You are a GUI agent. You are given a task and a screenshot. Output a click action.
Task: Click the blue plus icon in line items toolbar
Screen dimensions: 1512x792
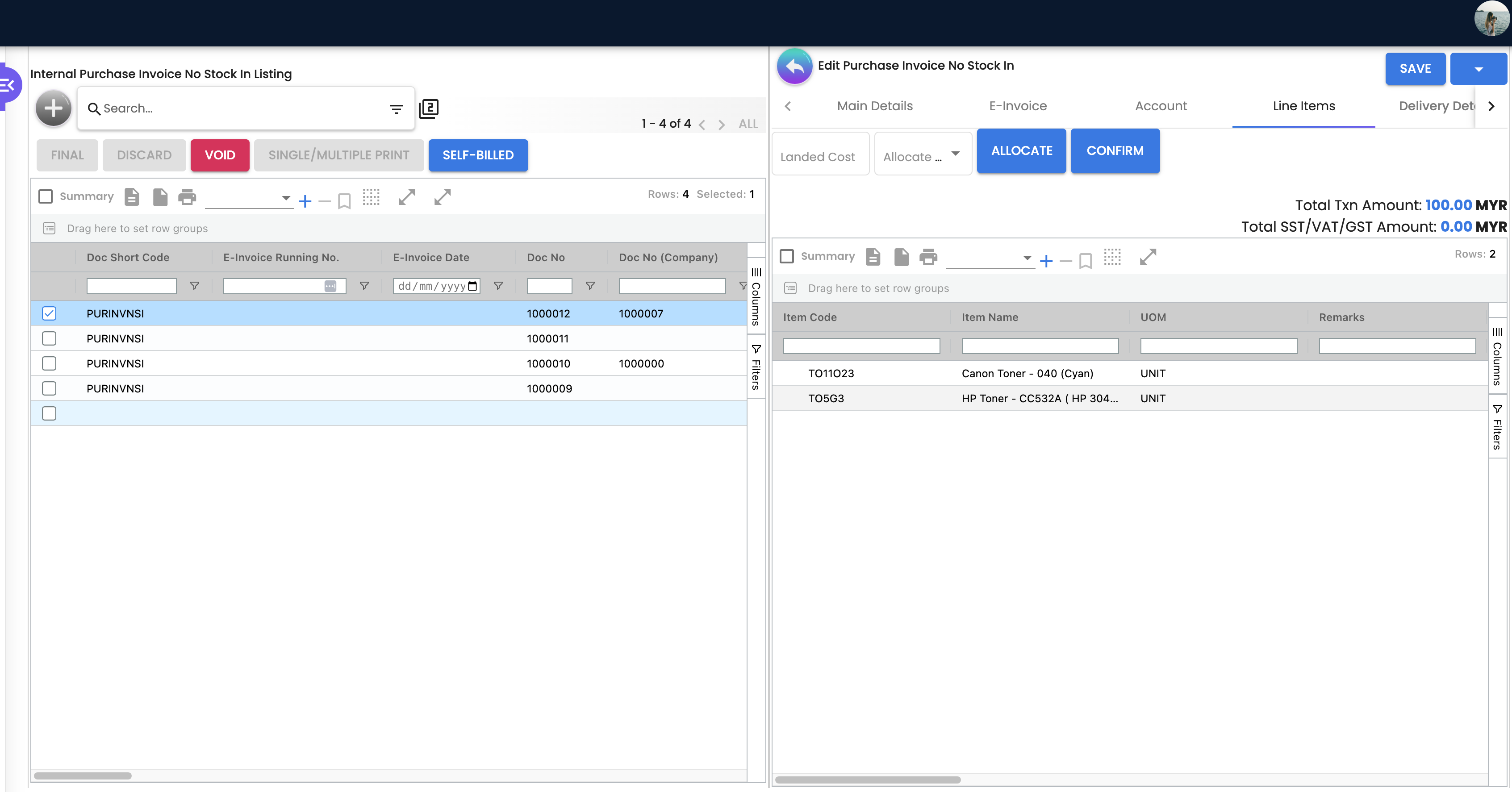(1046, 261)
